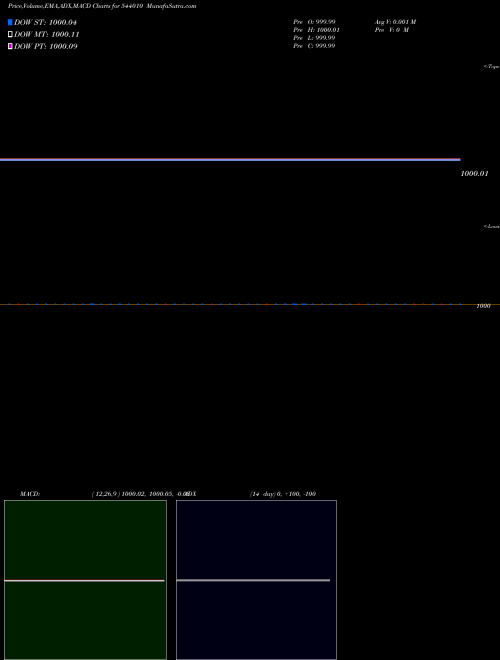This screenshot has width=500, height=660.
Task: Click the MACD (12,26,9) parameter values
Action: click(139, 494)
